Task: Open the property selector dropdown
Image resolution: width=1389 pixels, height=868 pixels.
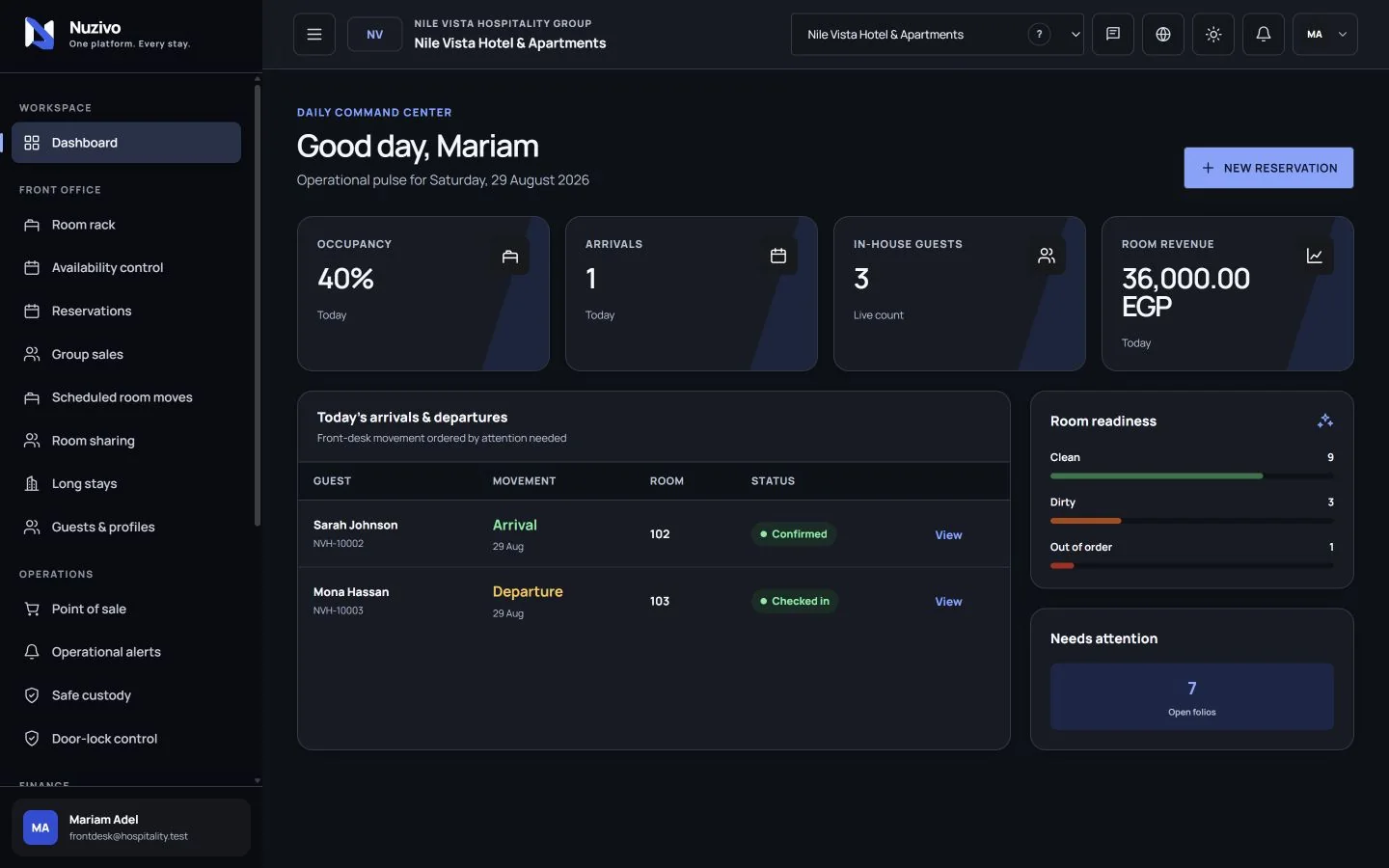Action: (x=937, y=35)
